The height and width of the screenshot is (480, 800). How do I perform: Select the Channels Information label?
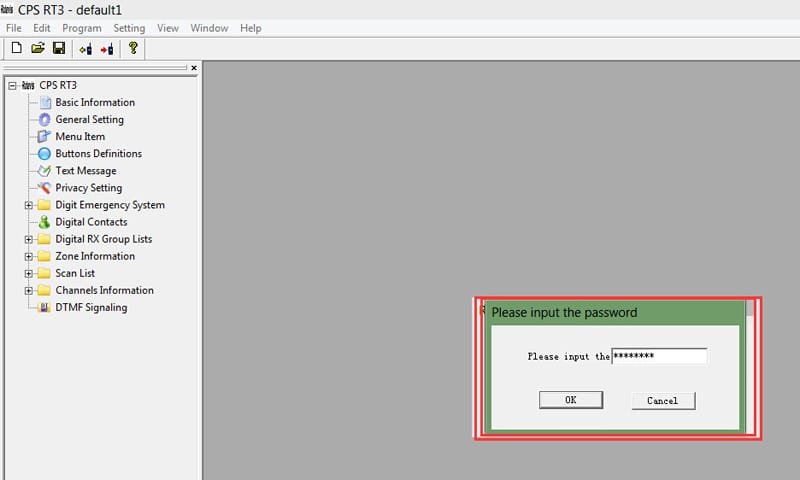click(x=105, y=290)
